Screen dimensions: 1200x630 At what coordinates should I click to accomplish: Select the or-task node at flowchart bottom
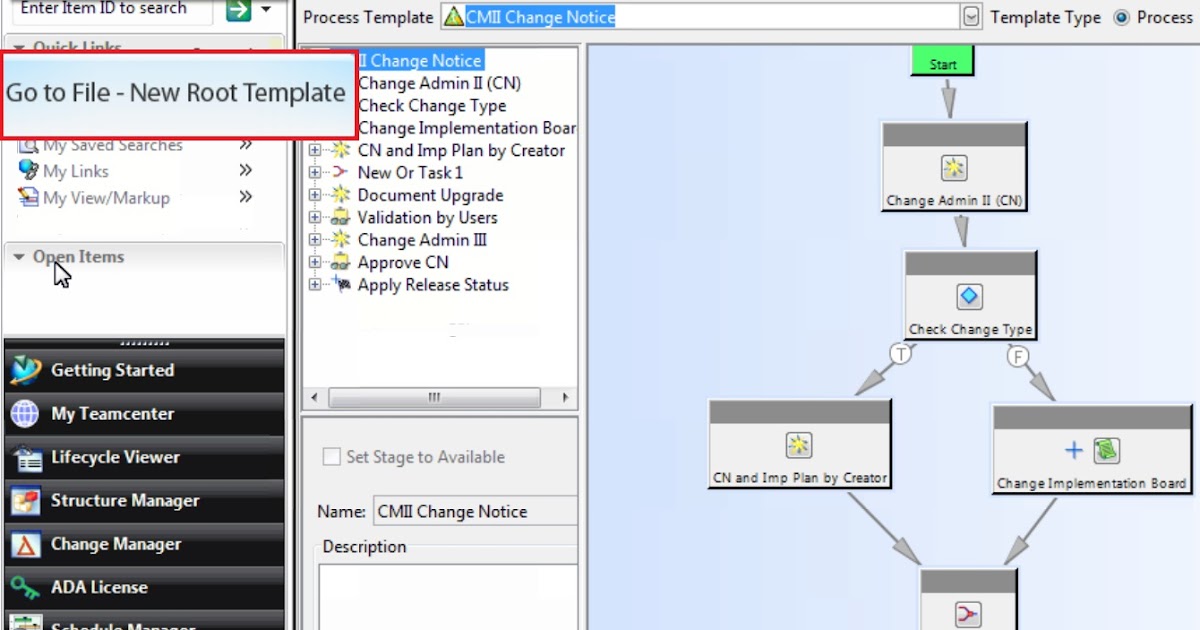[968, 600]
